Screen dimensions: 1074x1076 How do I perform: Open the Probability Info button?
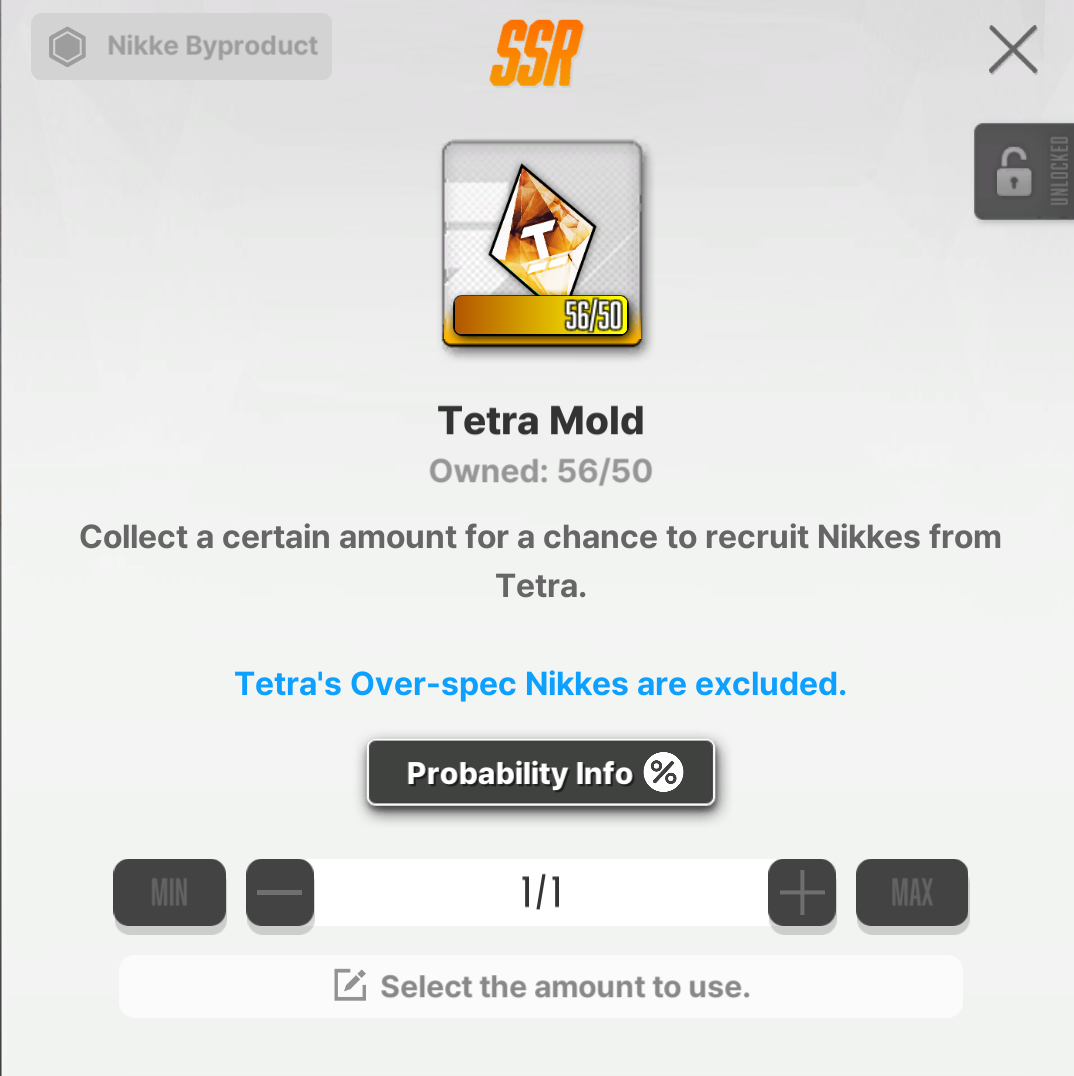click(x=541, y=773)
